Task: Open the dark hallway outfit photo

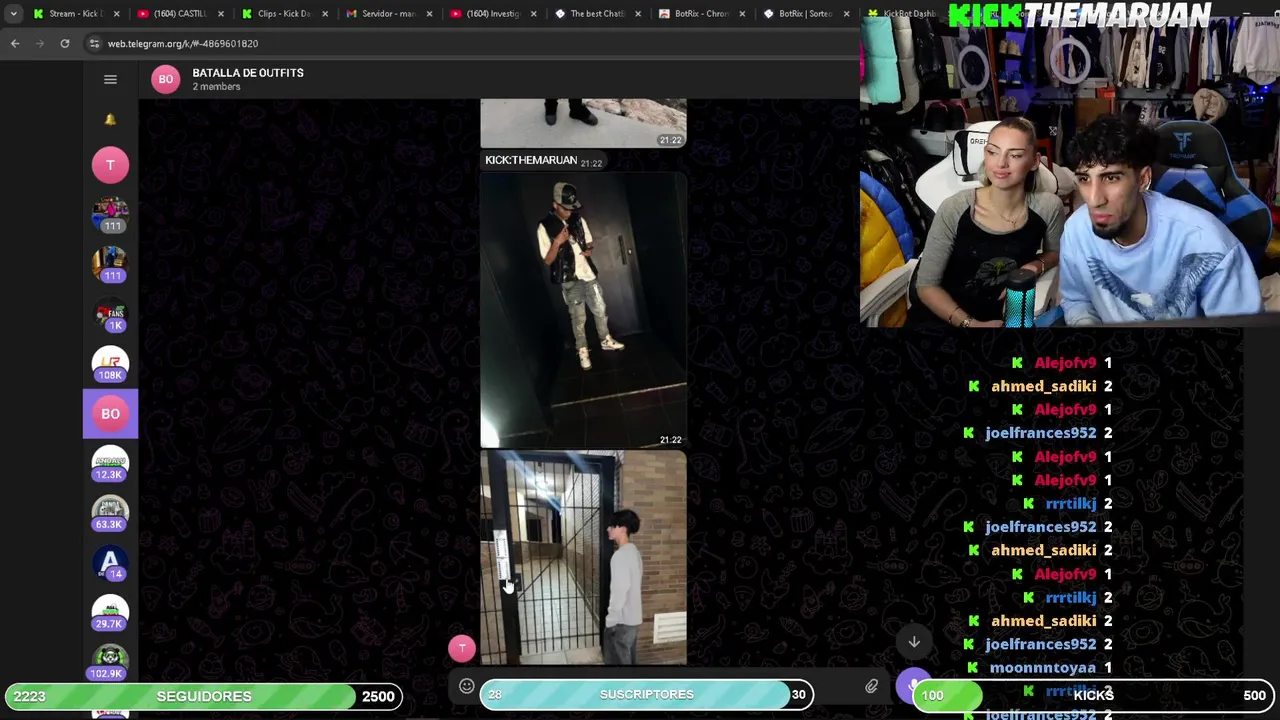Action: pos(583,310)
